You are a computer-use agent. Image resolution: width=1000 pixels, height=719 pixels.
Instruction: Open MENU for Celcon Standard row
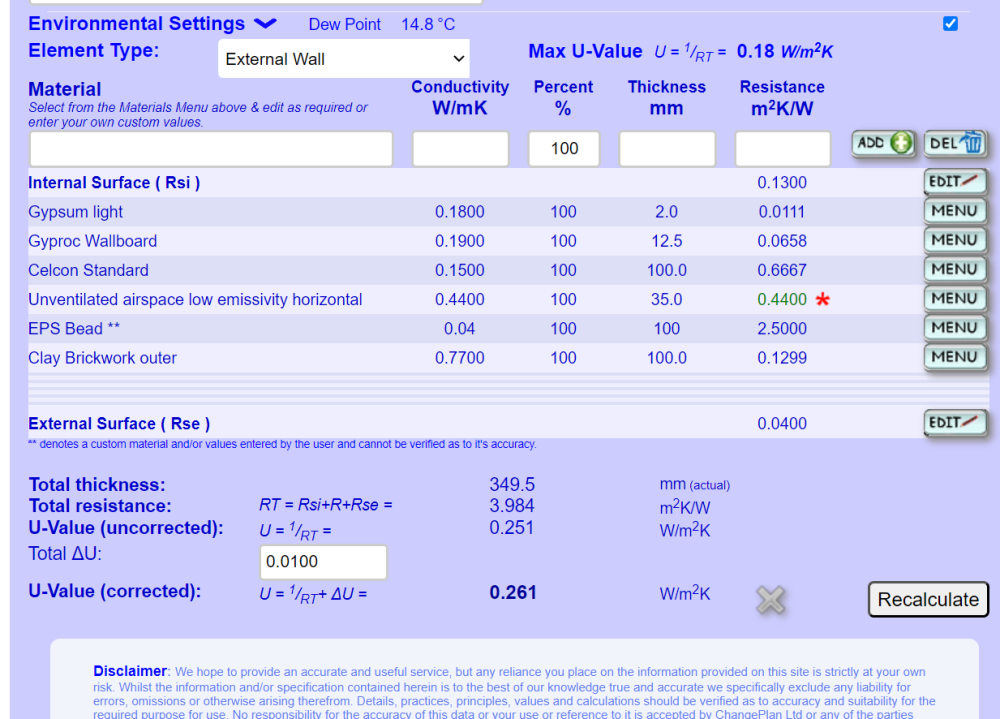click(x=955, y=270)
